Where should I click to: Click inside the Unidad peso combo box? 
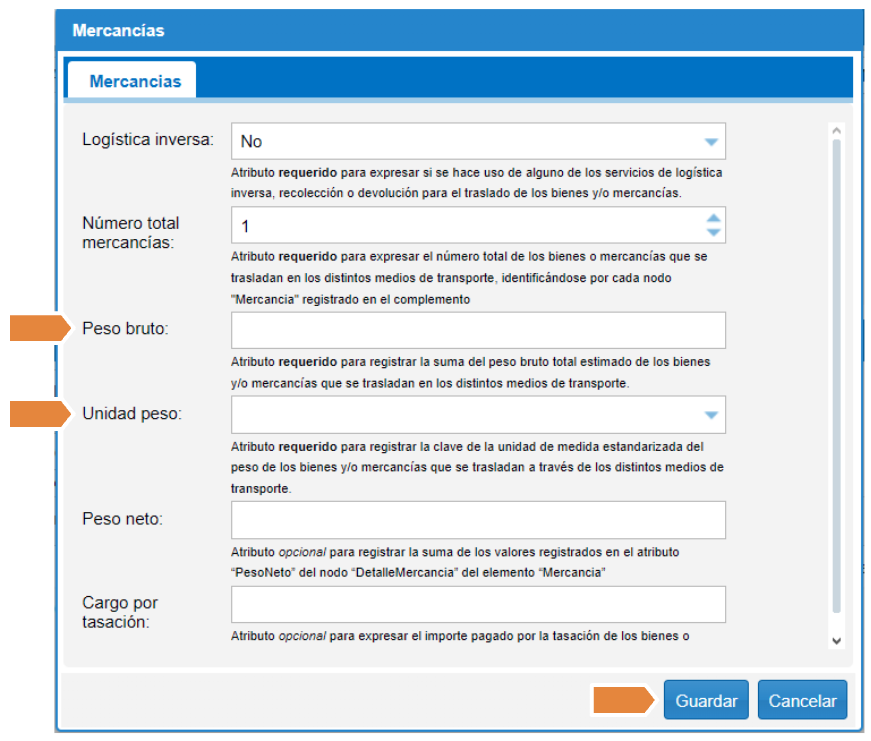[x=460, y=414]
